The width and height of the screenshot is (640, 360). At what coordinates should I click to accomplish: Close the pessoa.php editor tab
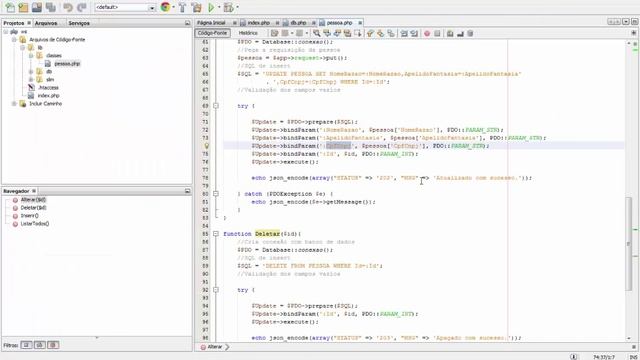tap(360, 23)
